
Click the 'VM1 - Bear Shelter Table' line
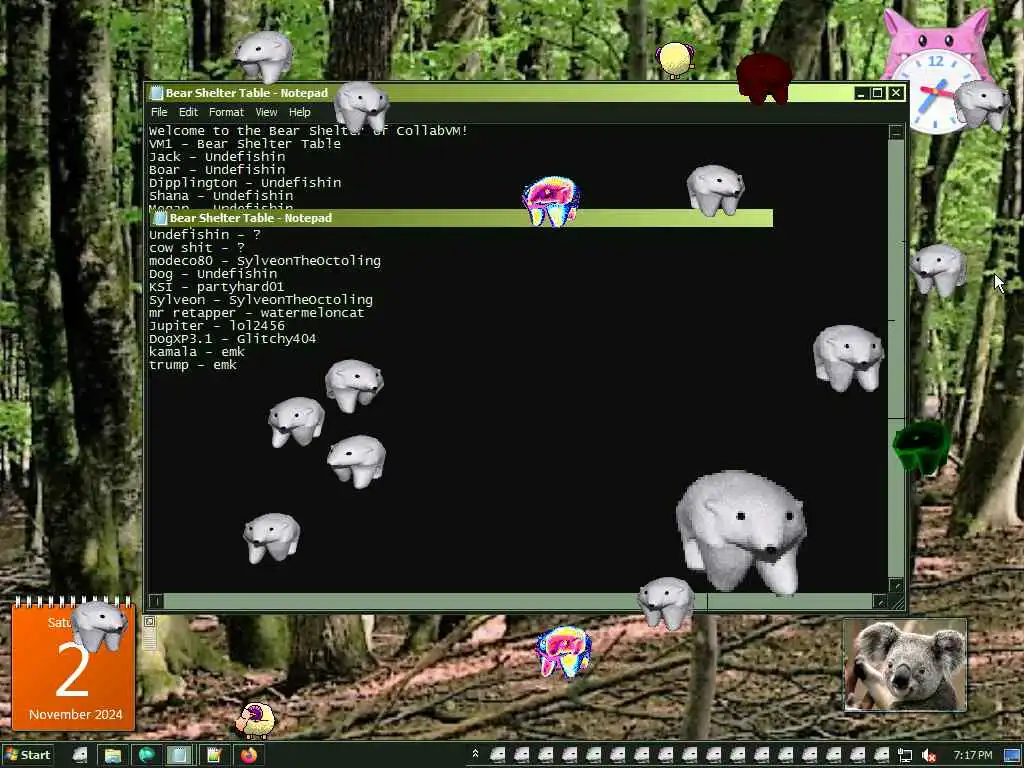pyautogui.click(x=245, y=144)
